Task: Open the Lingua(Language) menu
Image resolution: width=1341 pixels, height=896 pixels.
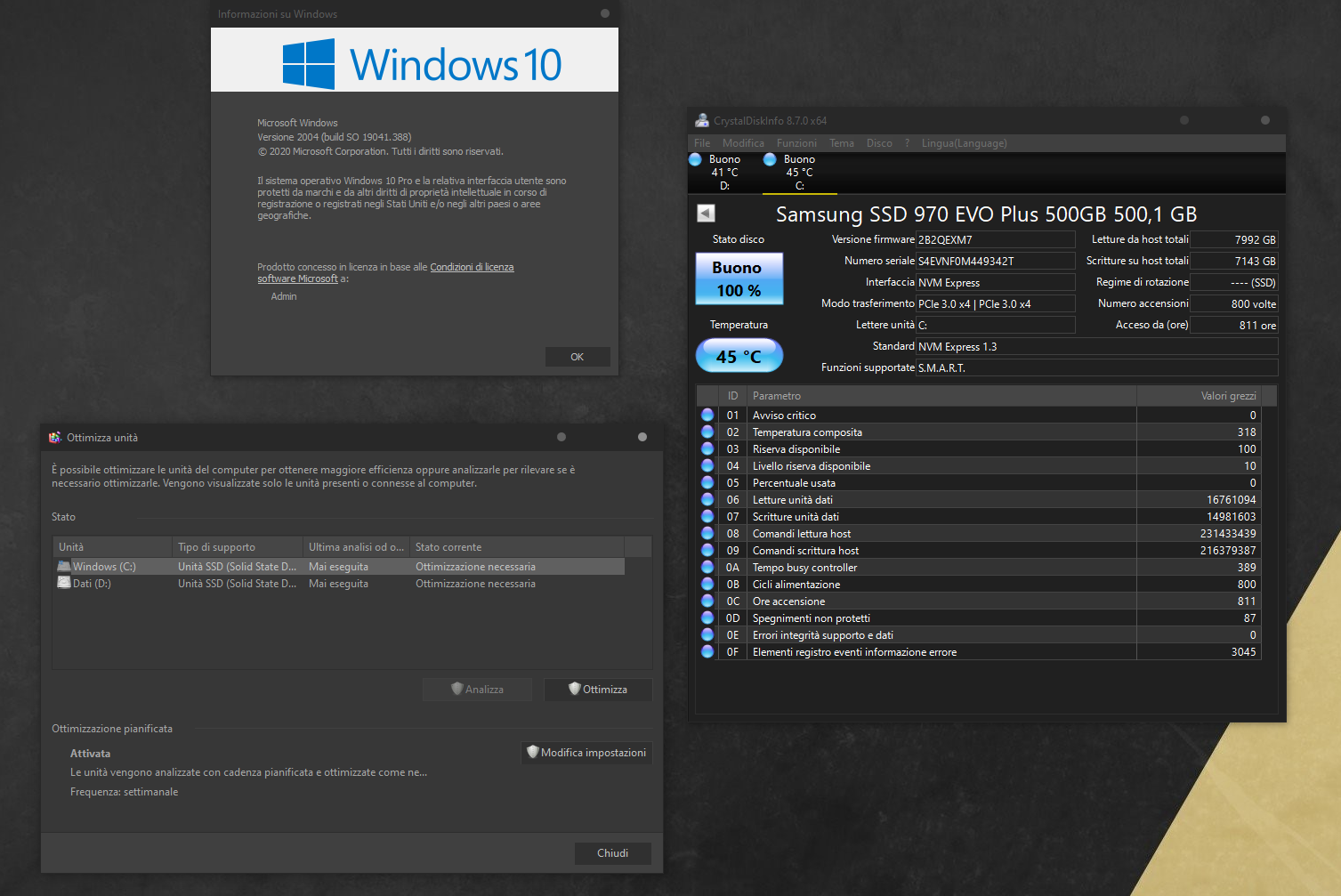Action: pos(965,143)
